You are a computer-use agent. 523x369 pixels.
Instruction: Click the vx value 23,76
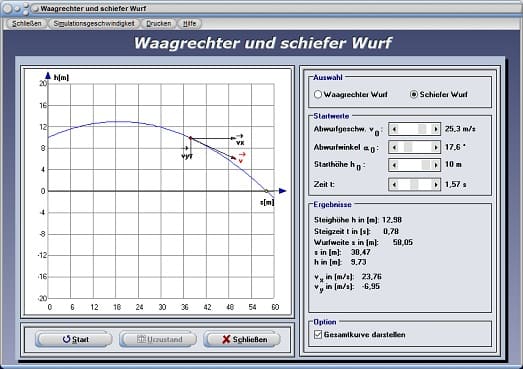coord(372,277)
